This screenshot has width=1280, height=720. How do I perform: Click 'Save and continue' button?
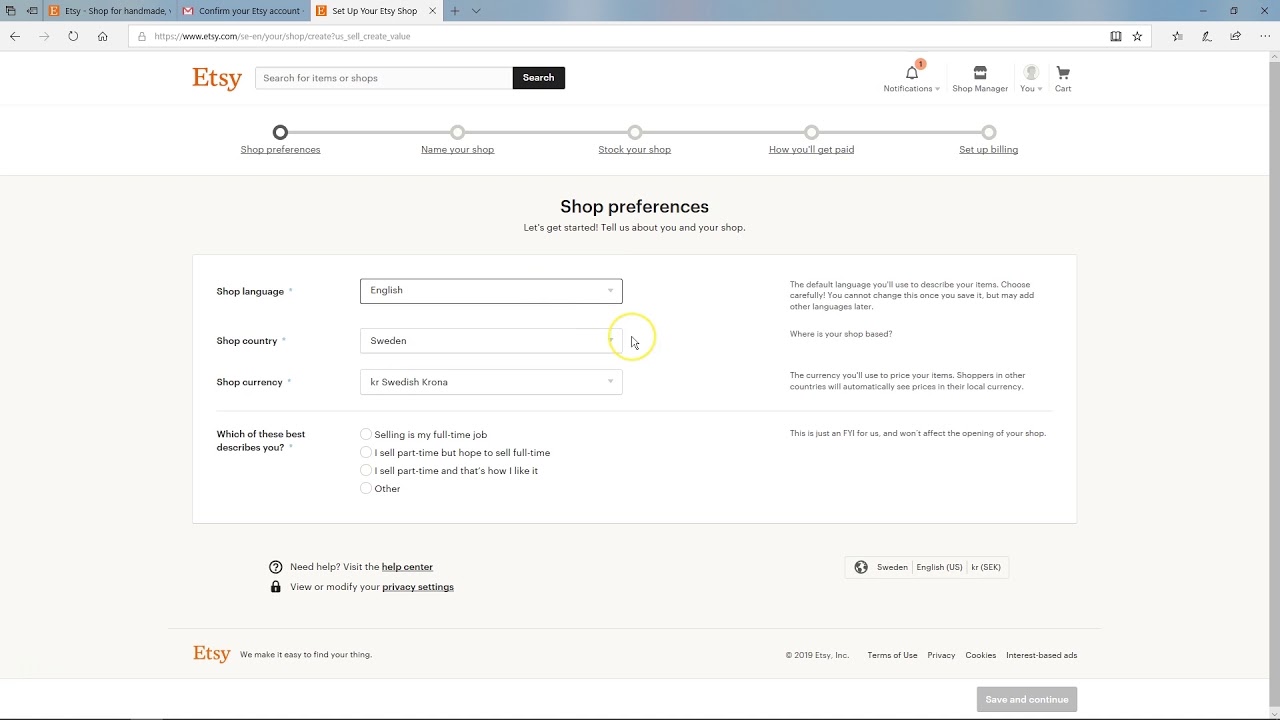1027,699
